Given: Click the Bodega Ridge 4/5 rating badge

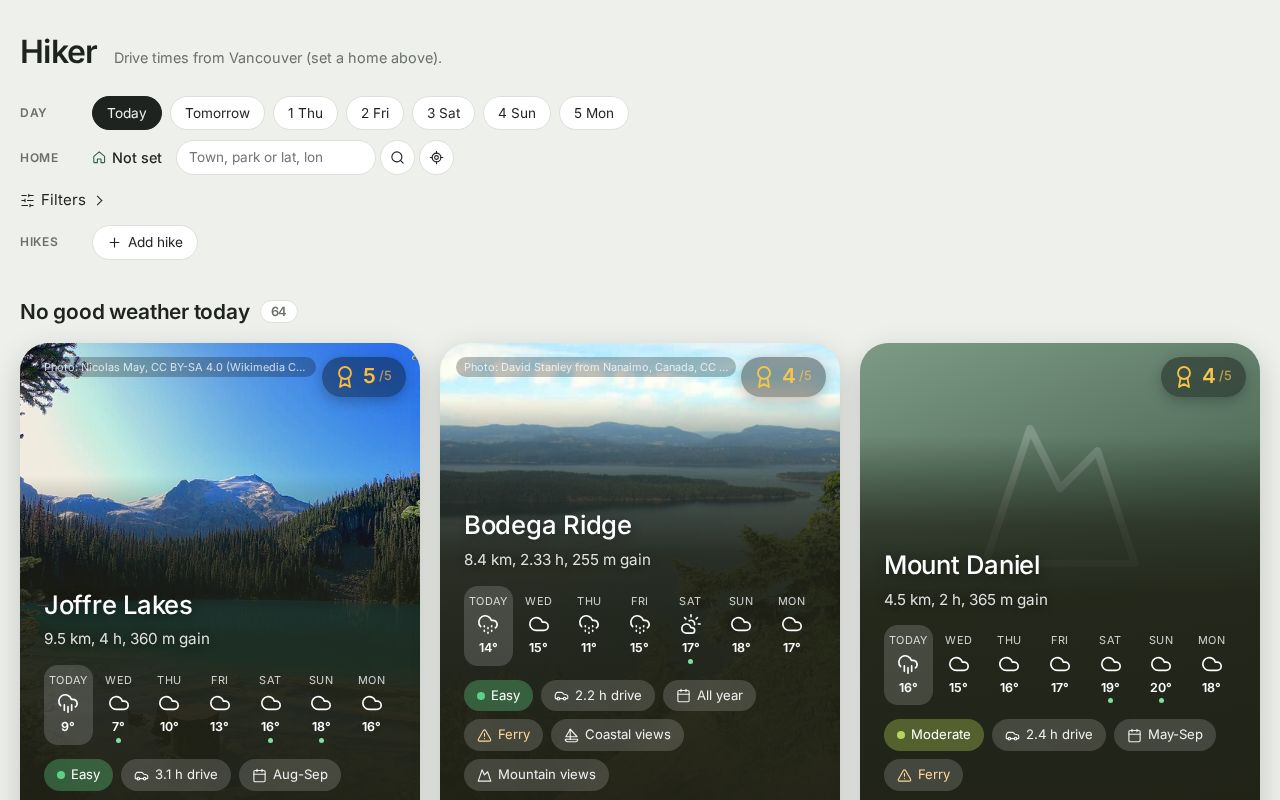Looking at the screenshot, I should tap(783, 376).
